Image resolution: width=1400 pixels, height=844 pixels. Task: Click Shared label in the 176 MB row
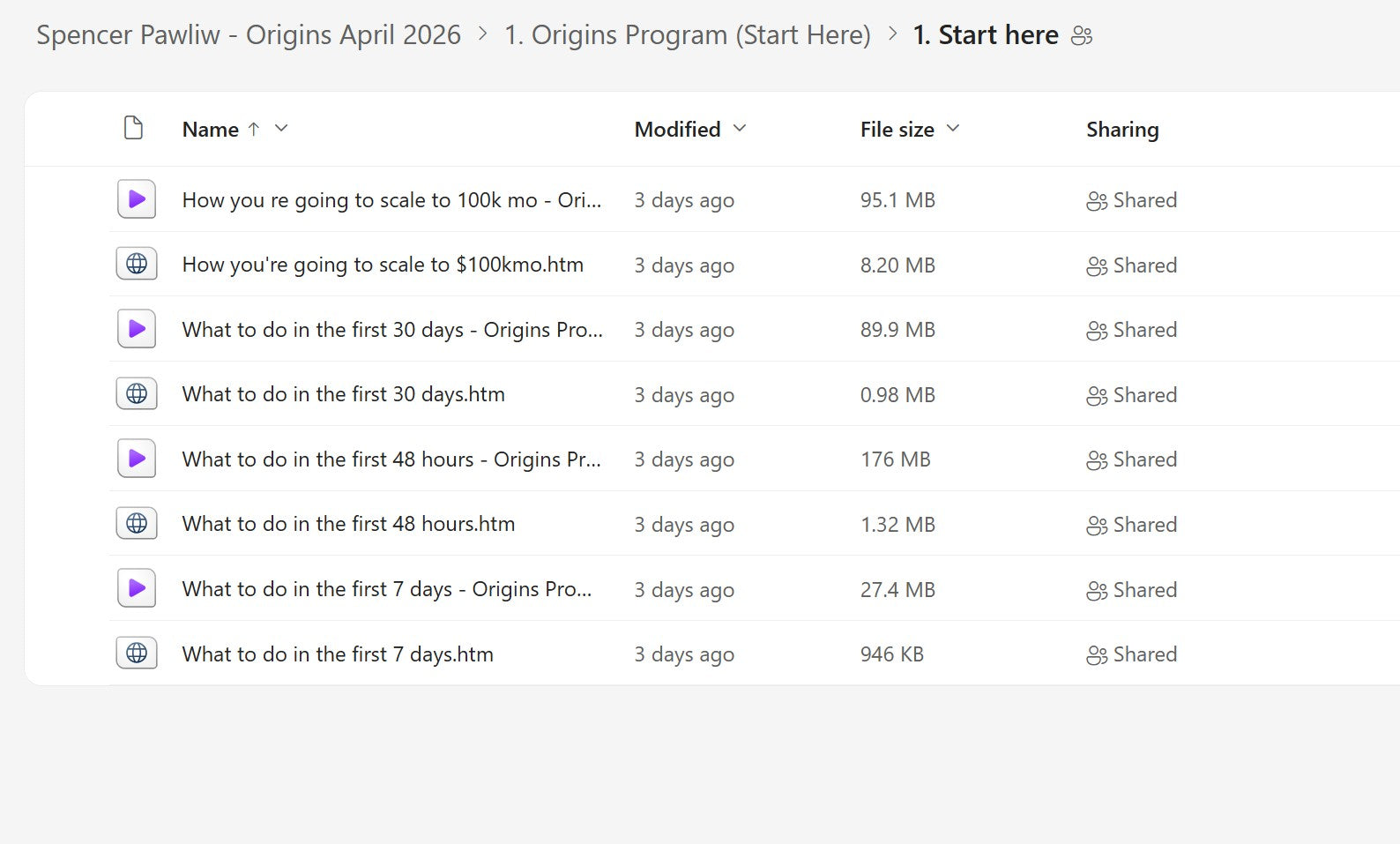pos(1144,459)
